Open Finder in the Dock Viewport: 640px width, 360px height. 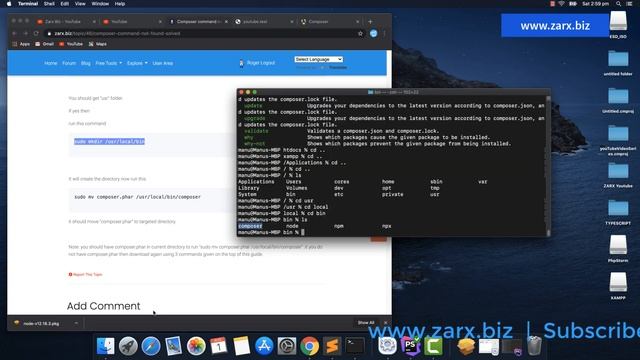point(106,346)
